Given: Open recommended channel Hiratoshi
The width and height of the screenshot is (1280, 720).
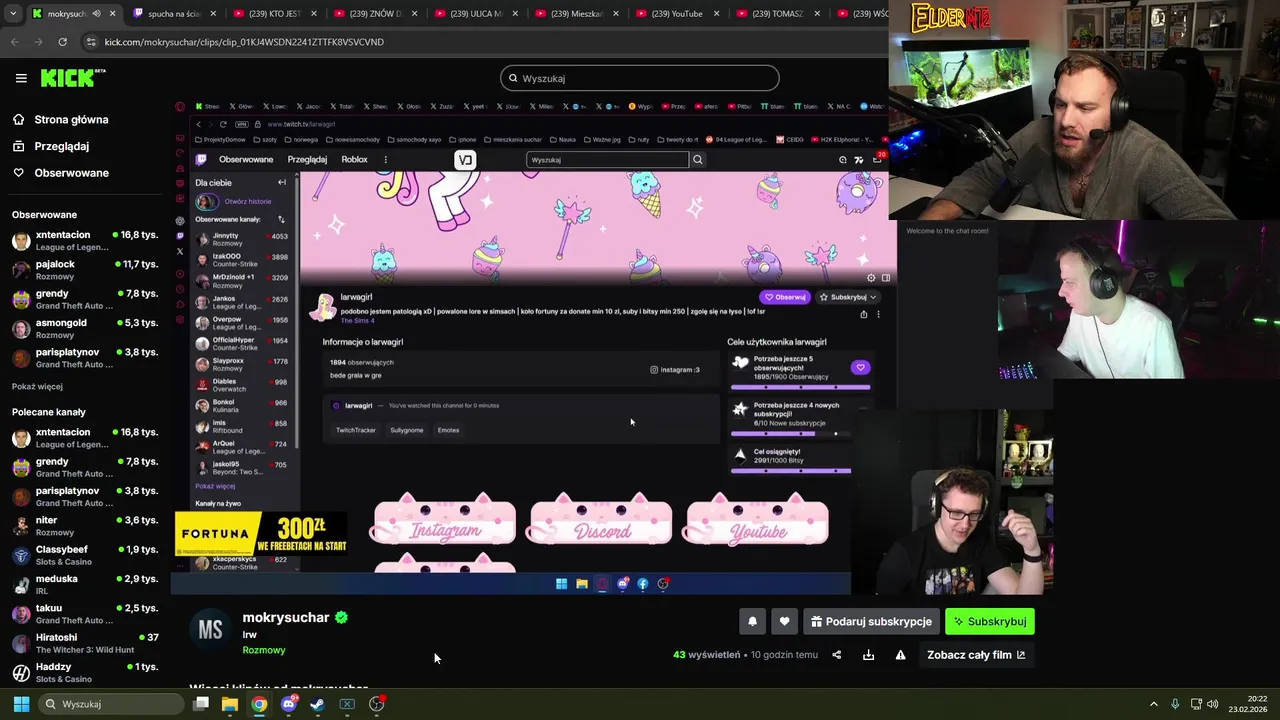Looking at the screenshot, I should 85,643.
